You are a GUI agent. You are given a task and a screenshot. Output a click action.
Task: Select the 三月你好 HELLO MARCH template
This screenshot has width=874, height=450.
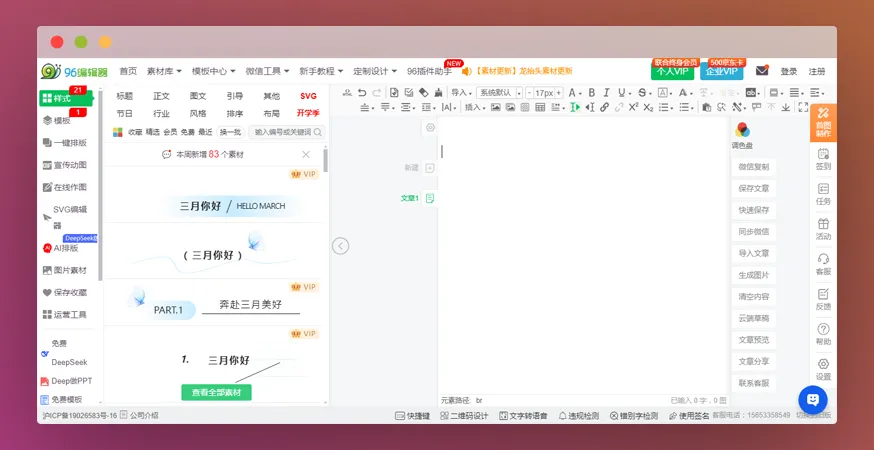coord(232,206)
